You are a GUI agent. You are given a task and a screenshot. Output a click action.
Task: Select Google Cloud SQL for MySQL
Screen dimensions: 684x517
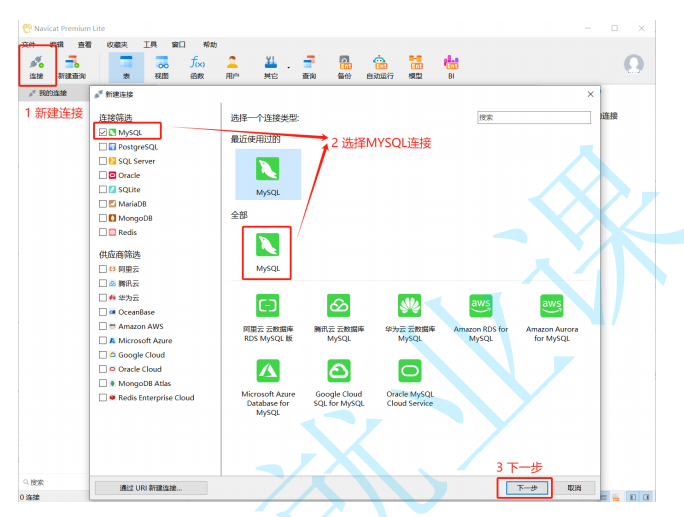(339, 383)
